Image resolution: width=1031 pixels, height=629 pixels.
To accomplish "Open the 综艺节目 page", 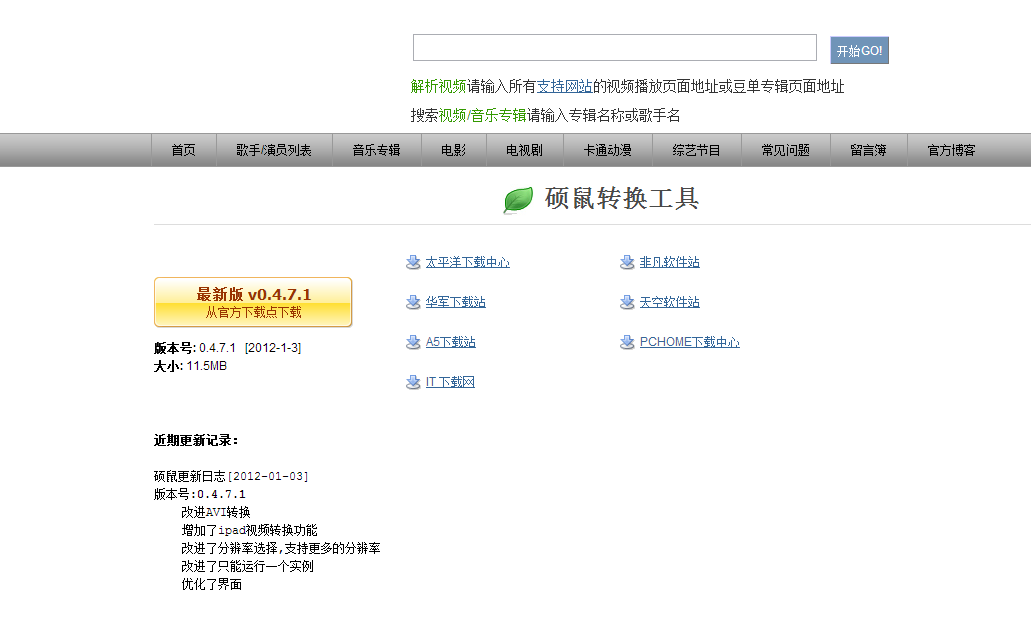I will point(697,149).
